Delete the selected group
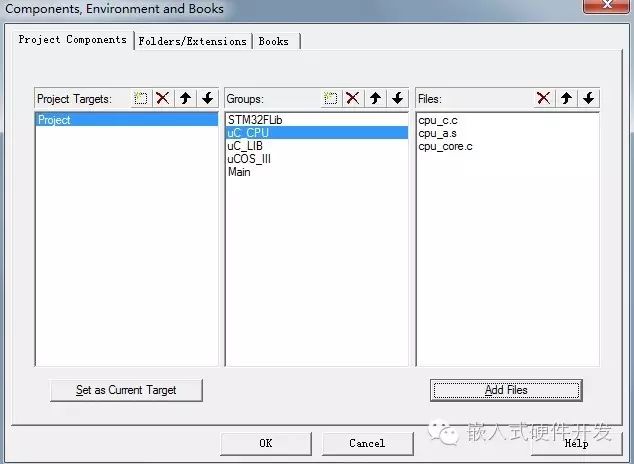Screen dimensions: 634x464 pos(353,98)
